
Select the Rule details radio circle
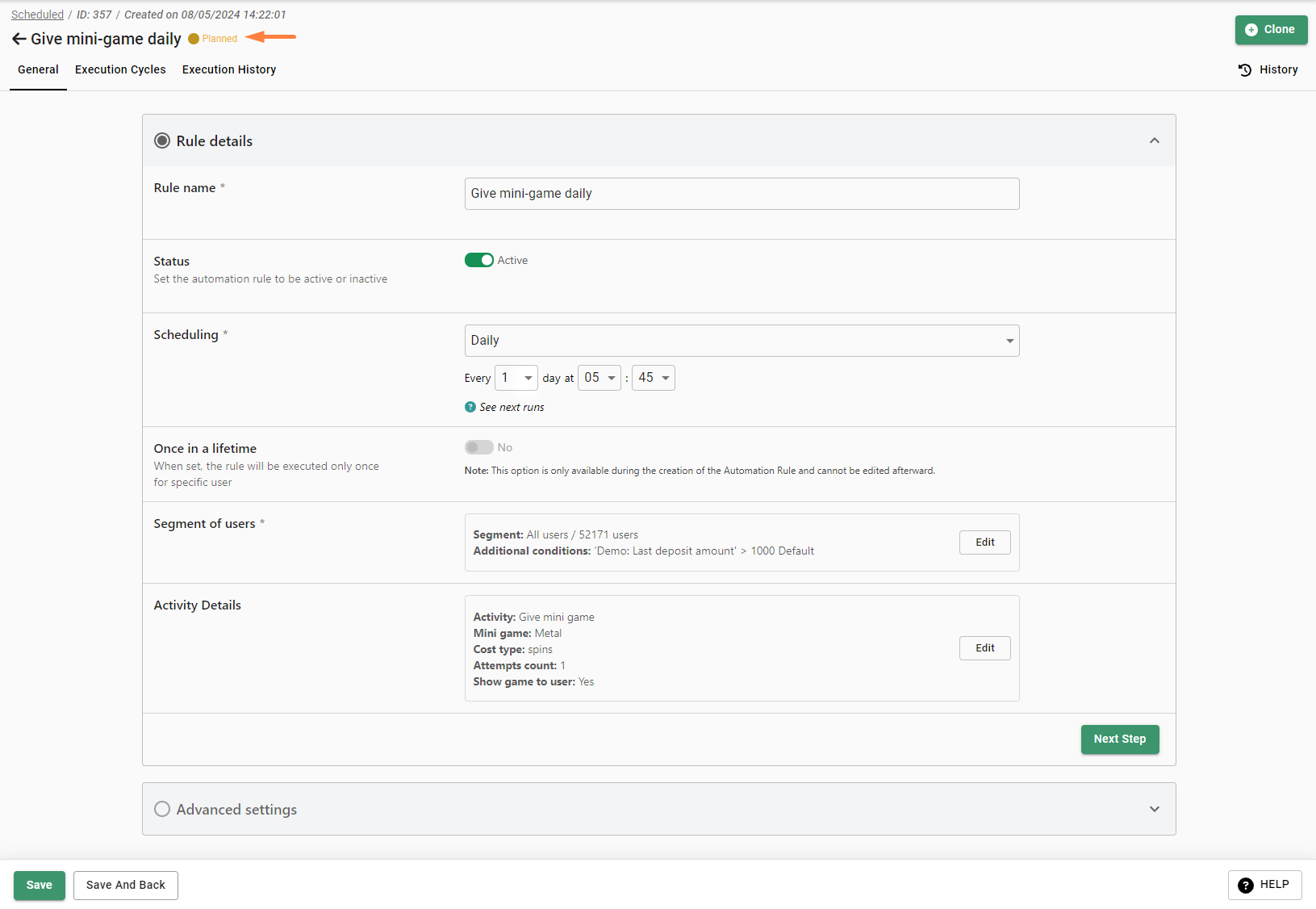(x=162, y=140)
